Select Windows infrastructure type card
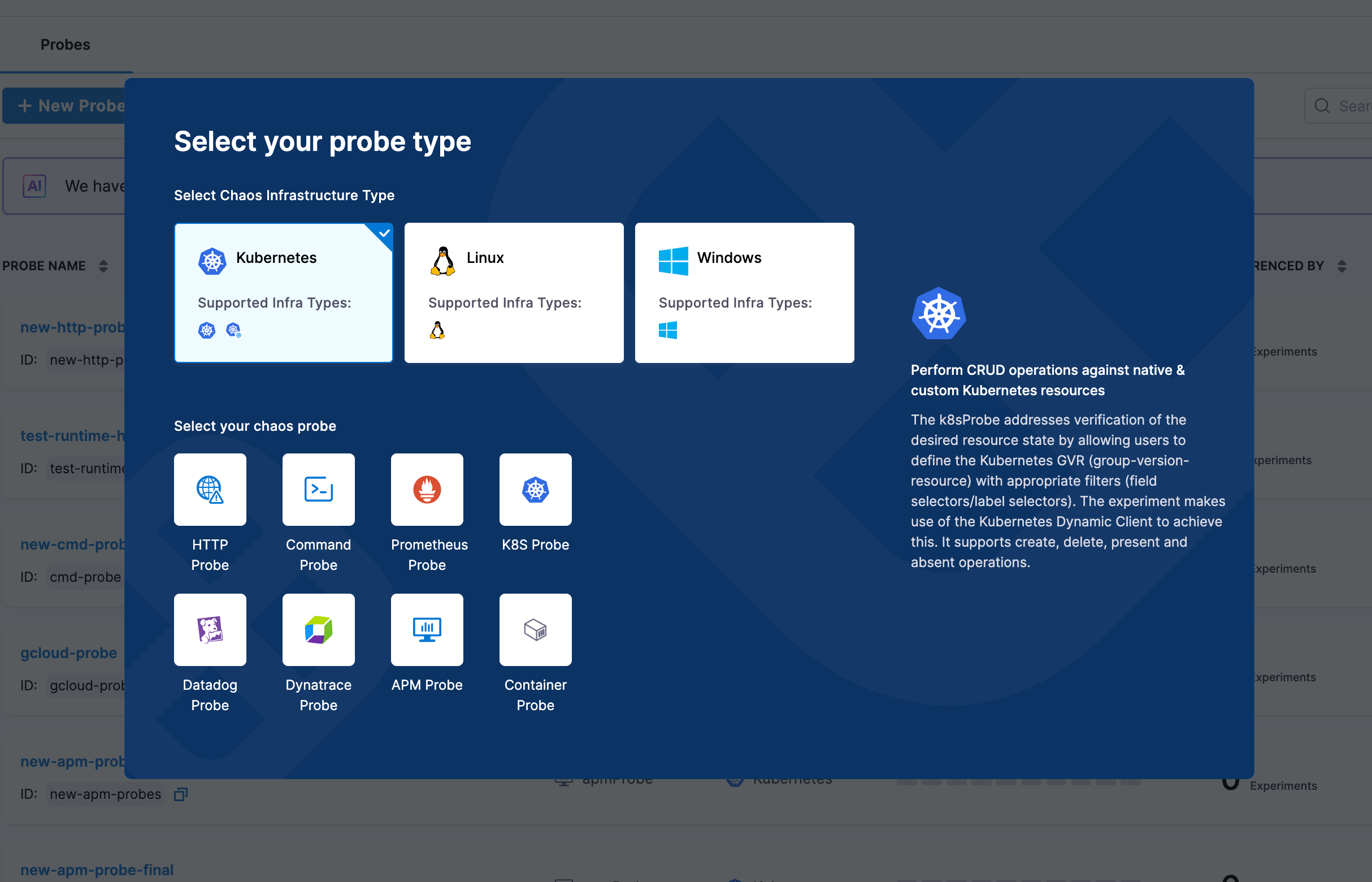 (744, 293)
